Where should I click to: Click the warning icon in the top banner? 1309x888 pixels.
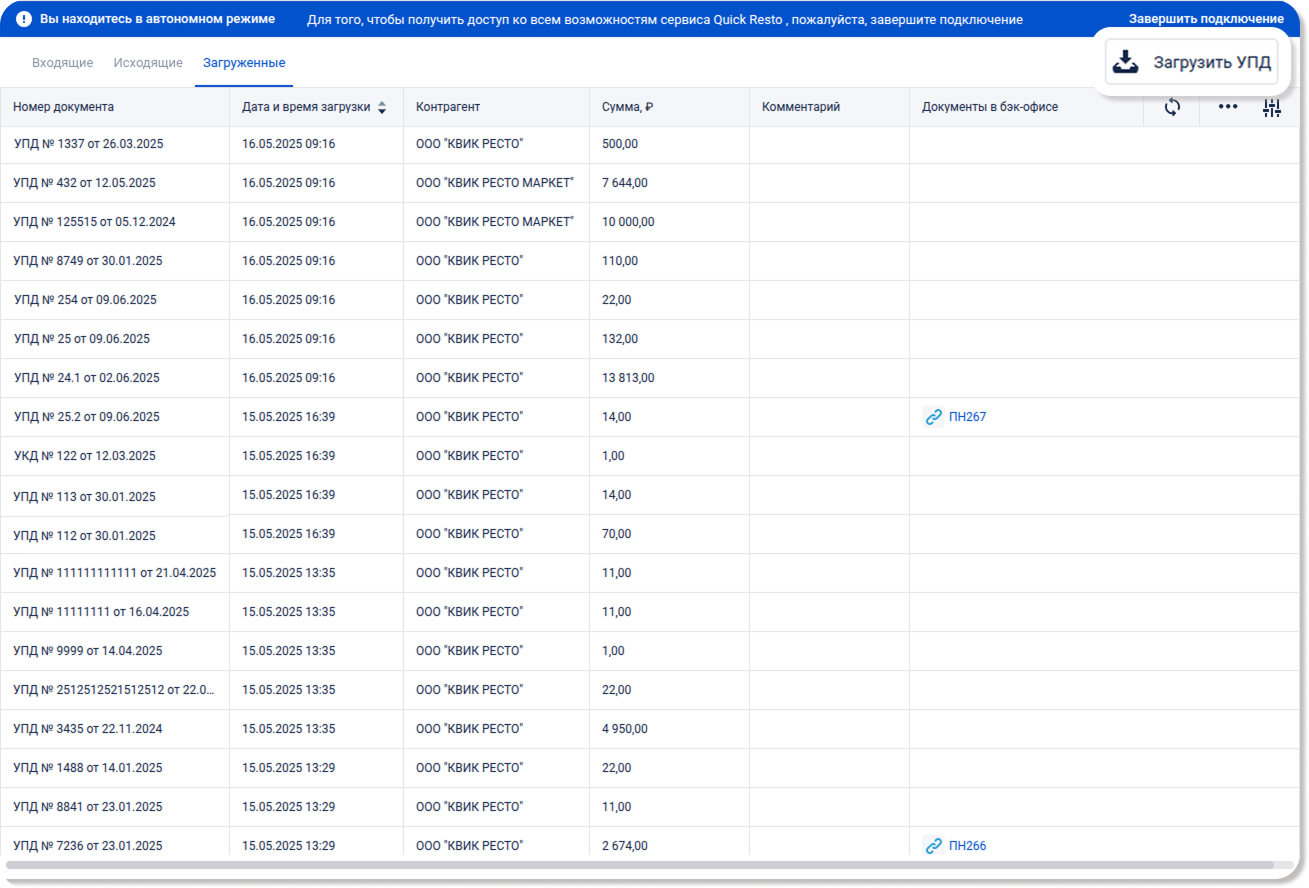[x=24, y=19]
